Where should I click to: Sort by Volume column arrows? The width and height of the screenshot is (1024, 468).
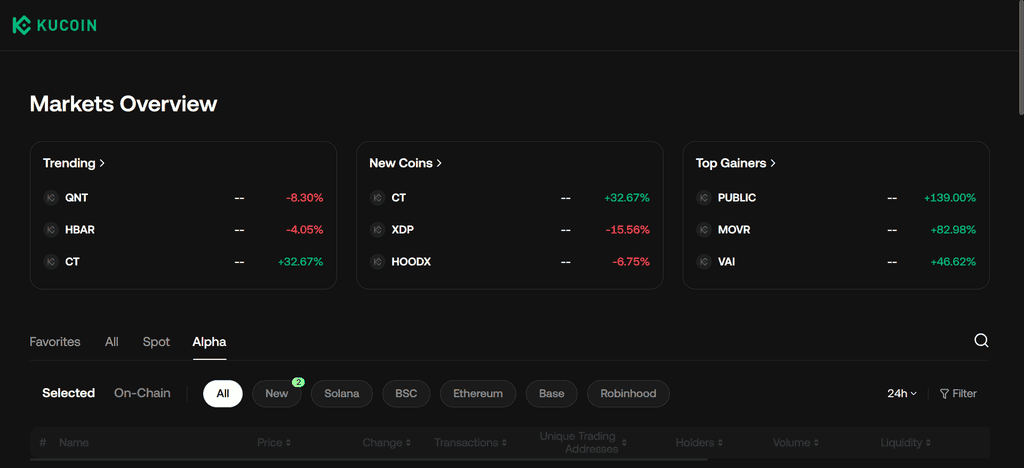816,443
